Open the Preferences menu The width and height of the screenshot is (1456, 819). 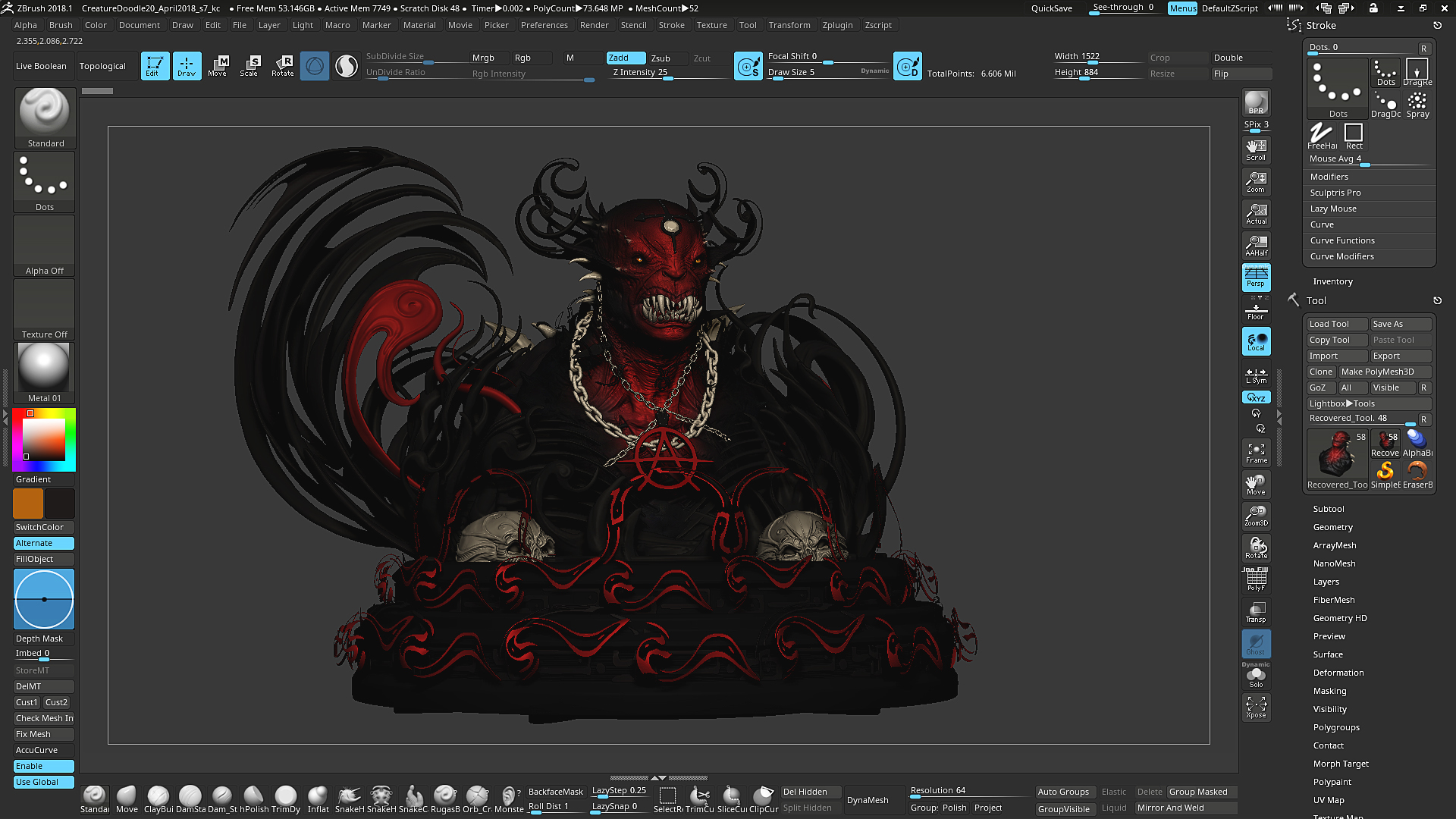point(544,25)
